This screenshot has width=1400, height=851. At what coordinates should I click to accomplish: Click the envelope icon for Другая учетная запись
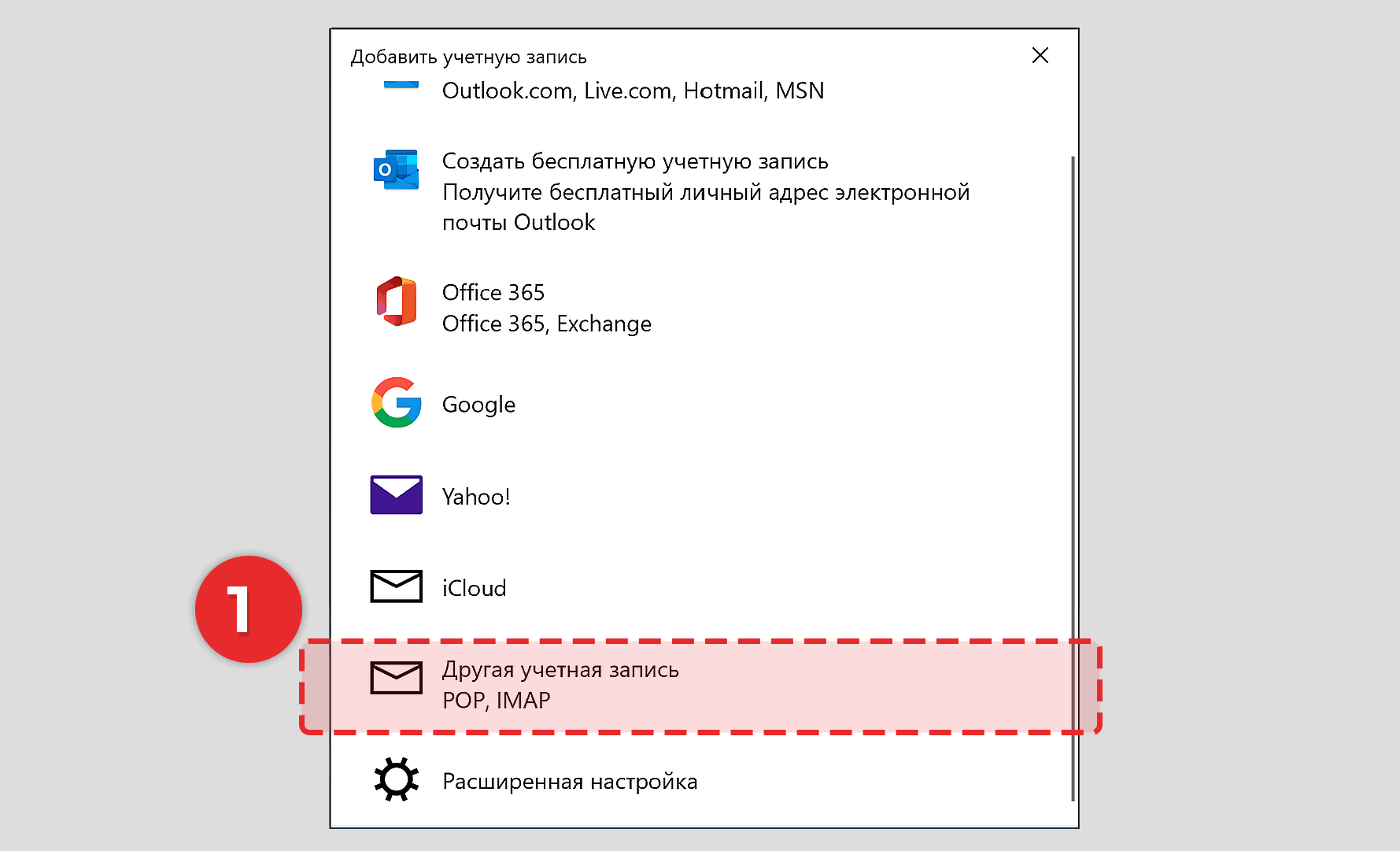click(x=396, y=678)
